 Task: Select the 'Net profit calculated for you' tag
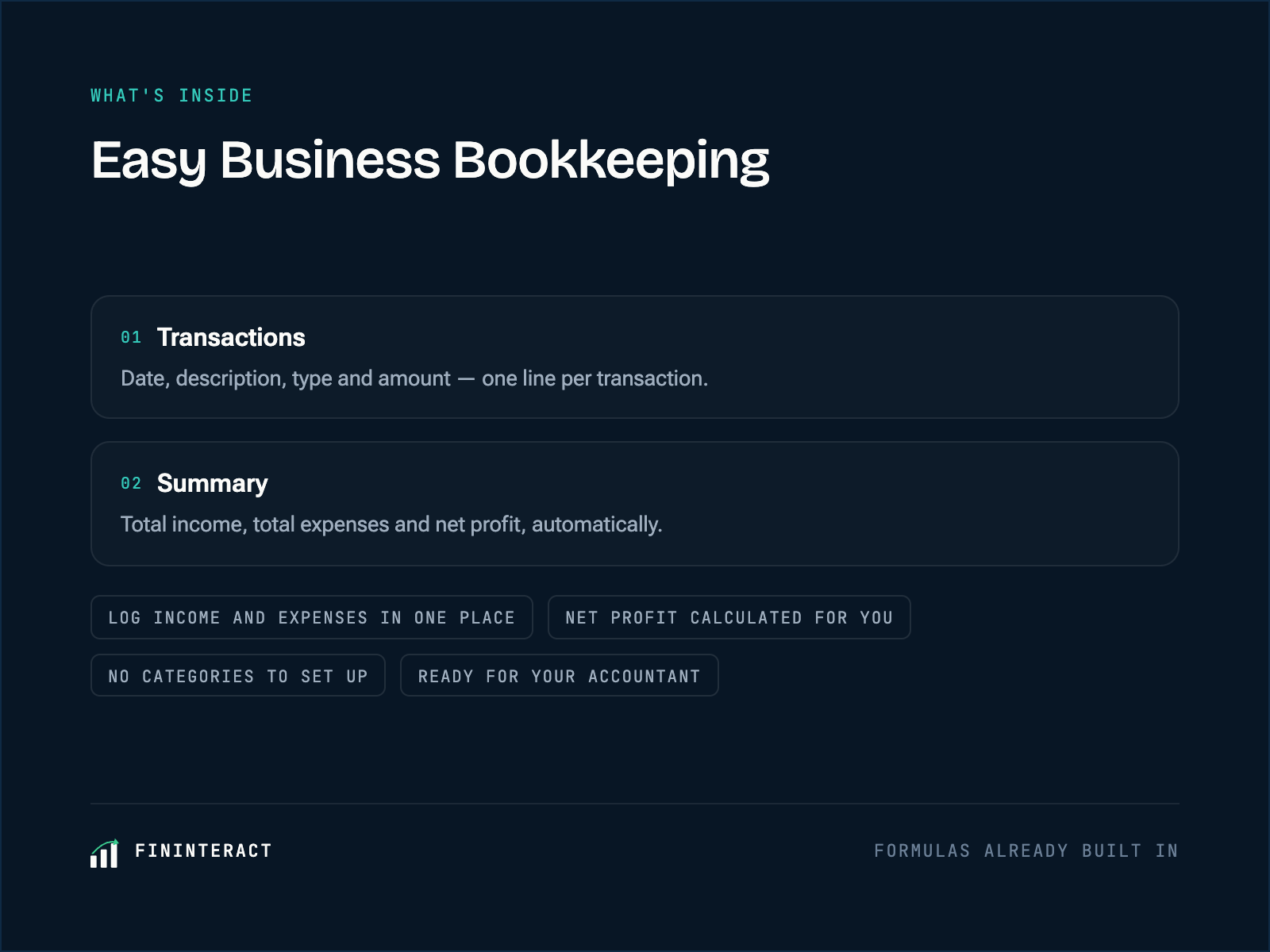(729, 617)
